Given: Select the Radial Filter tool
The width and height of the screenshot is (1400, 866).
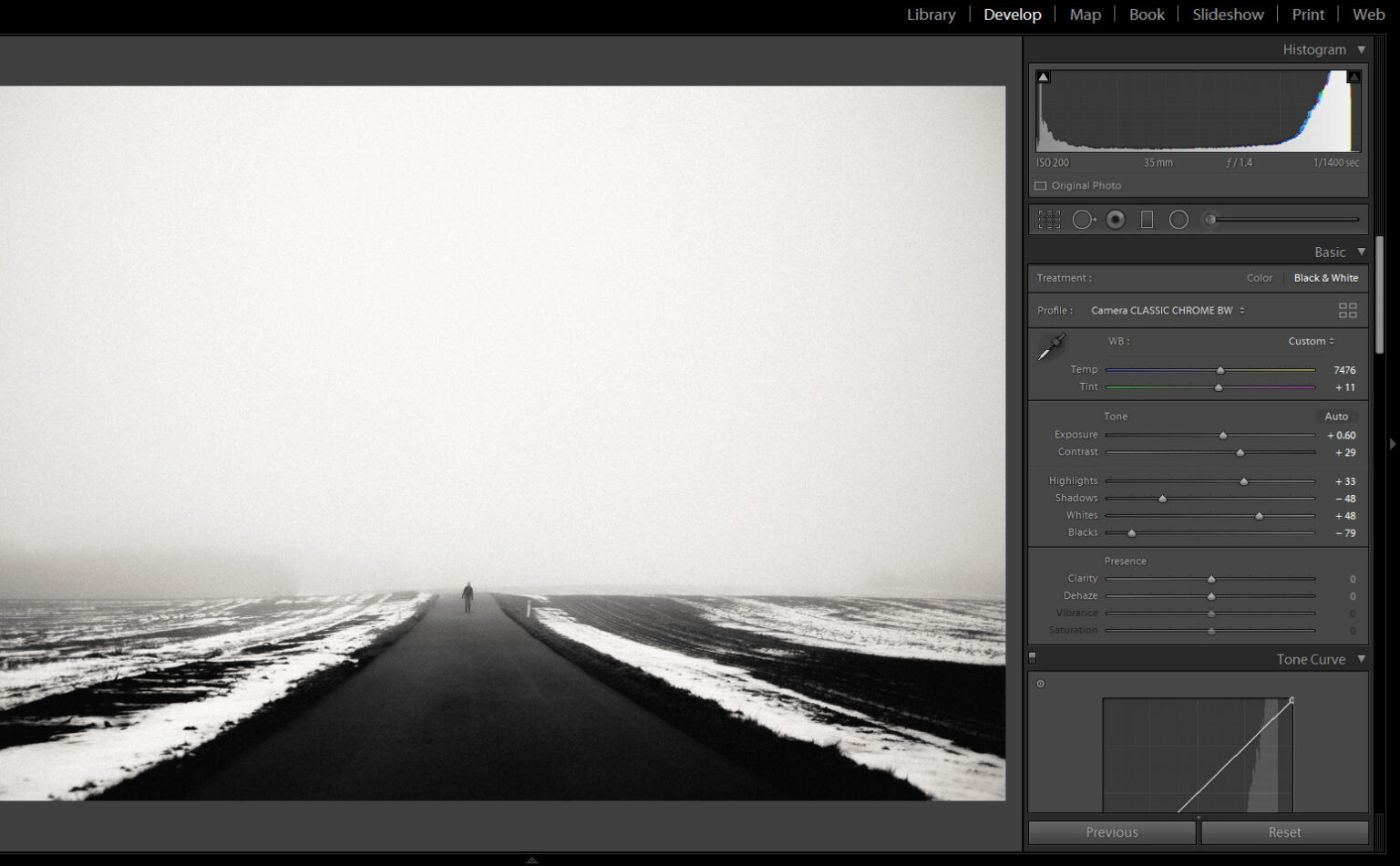Looking at the screenshot, I should click(1179, 219).
